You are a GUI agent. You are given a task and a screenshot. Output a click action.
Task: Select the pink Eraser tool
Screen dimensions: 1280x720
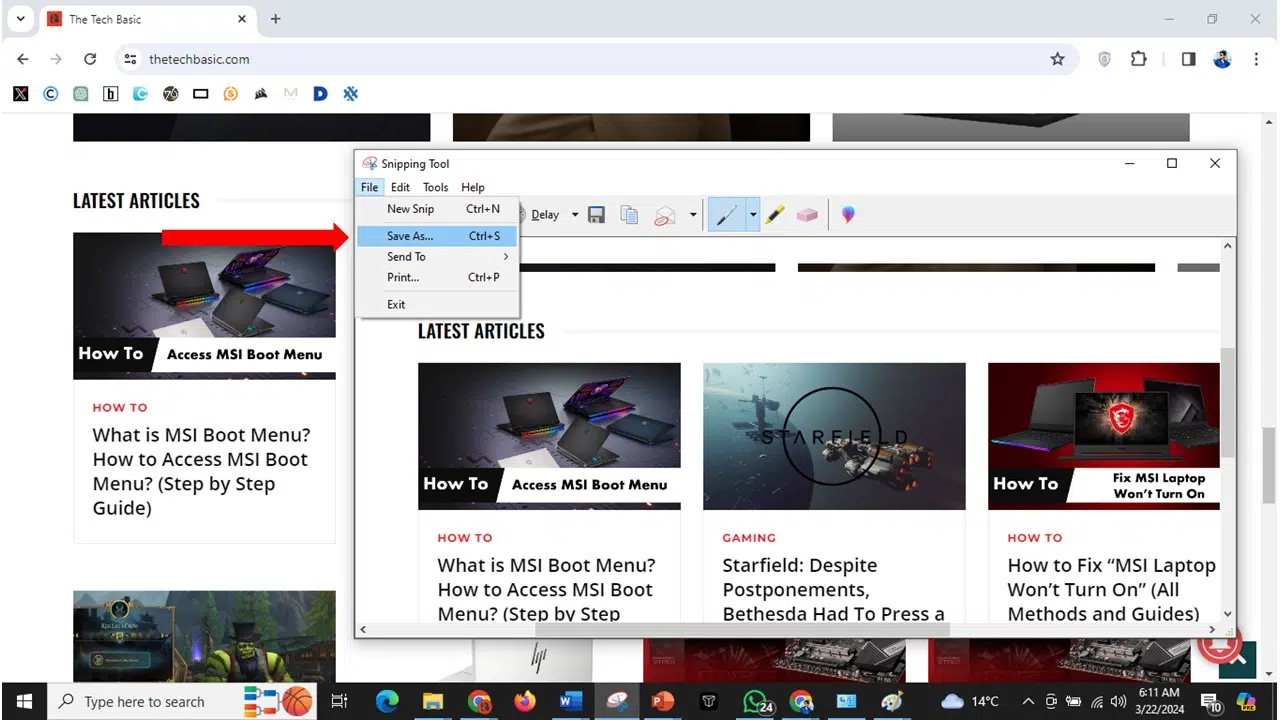click(x=807, y=215)
